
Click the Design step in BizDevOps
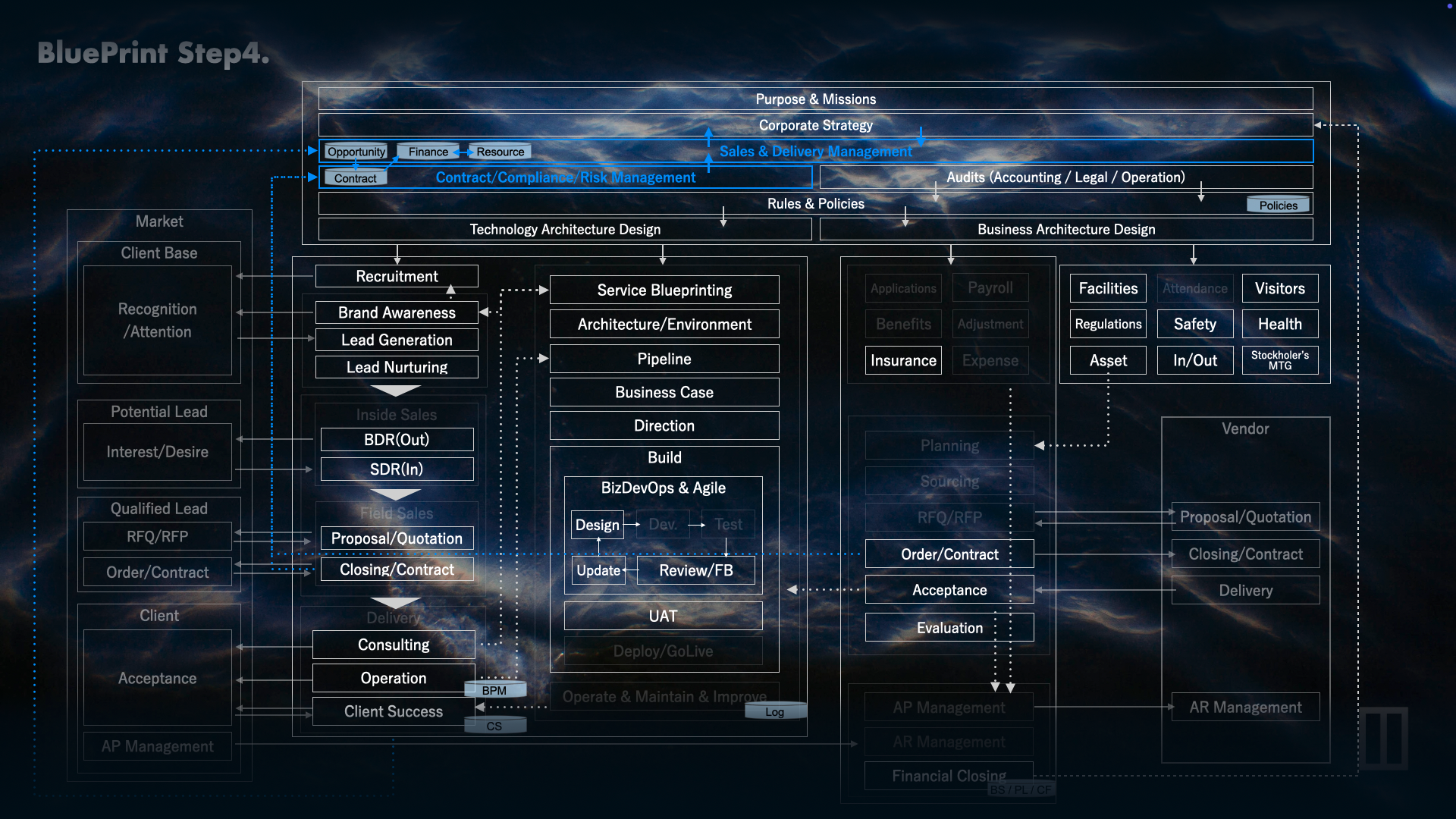pos(597,525)
